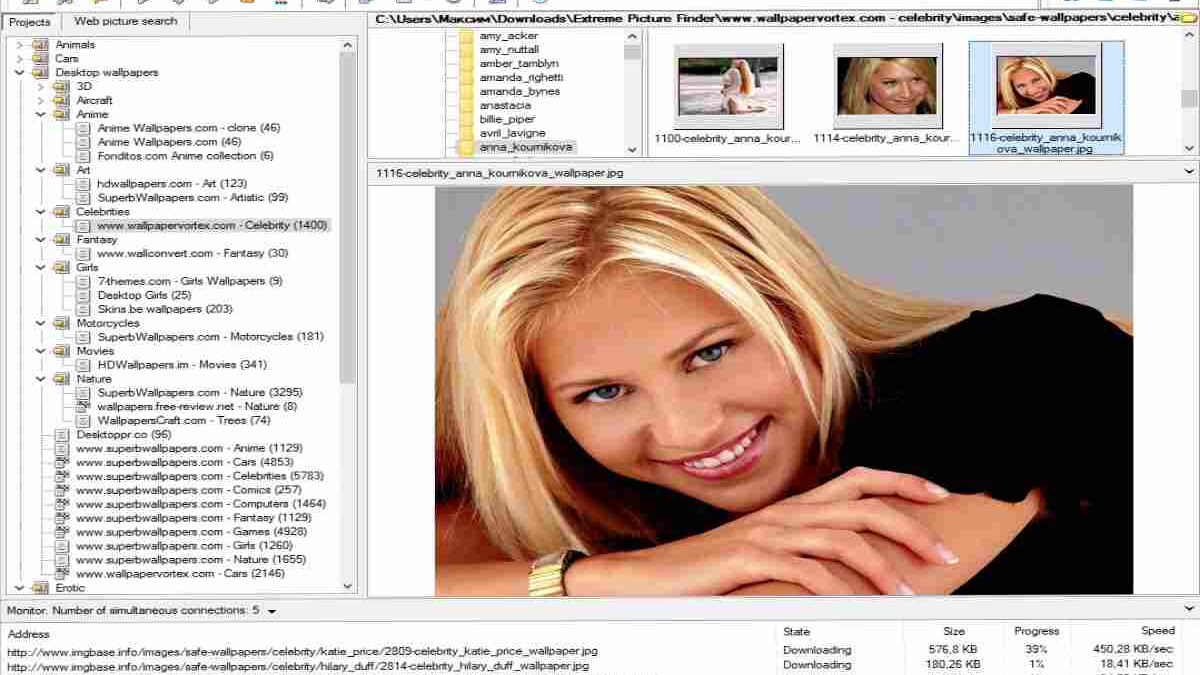The width and height of the screenshot is (1200, 675).
Task: Click the folder icon beside amber_tamblyn
Action: (465, 64)
